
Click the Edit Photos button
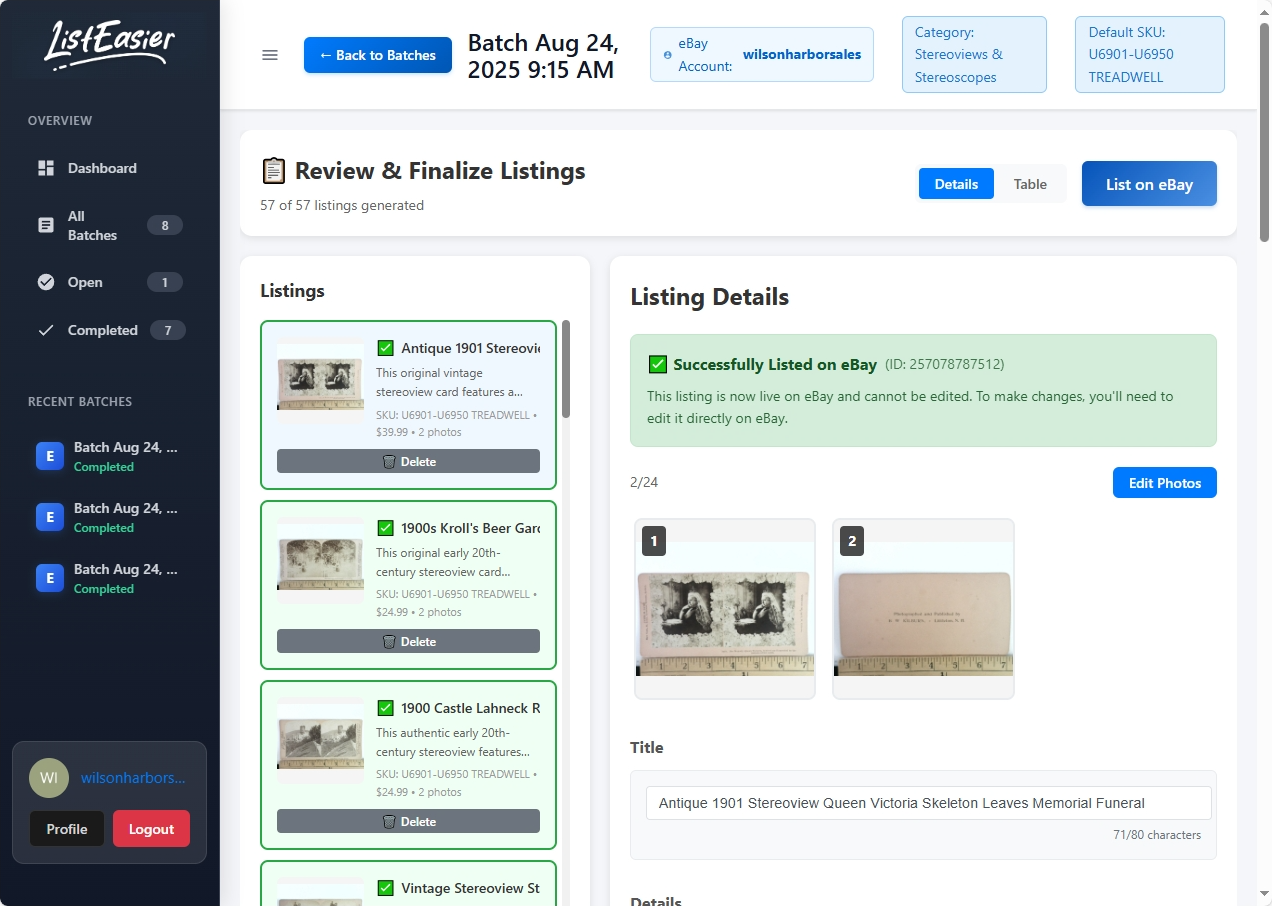[1165, 483]
